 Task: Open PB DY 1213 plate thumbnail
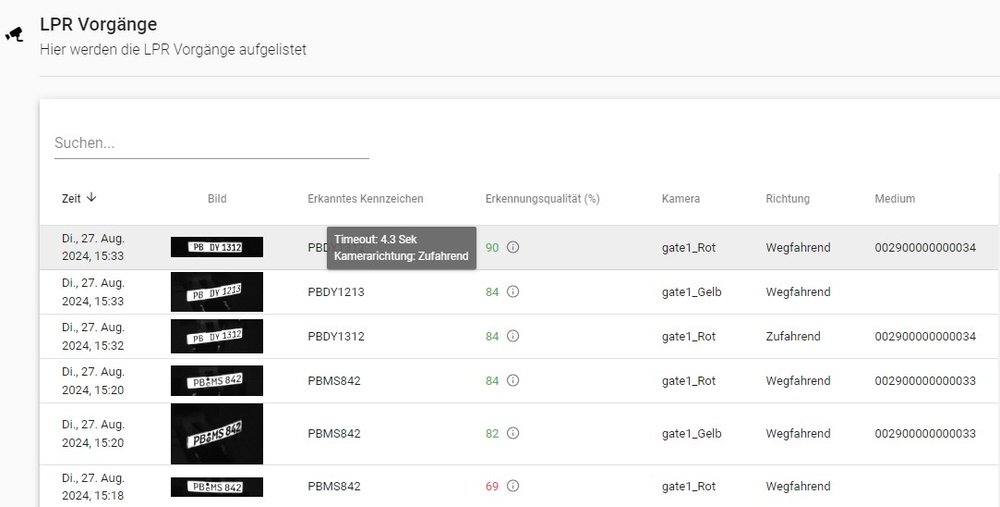pos(217,292)
